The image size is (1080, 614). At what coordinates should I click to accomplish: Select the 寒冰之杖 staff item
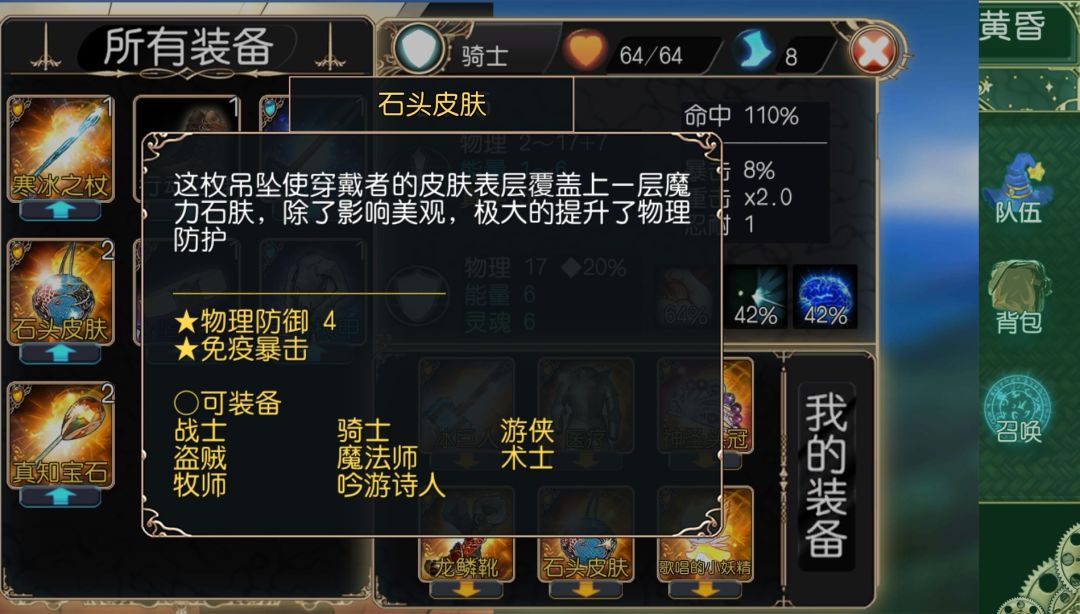pyautogui.click(x=60, y=148)
